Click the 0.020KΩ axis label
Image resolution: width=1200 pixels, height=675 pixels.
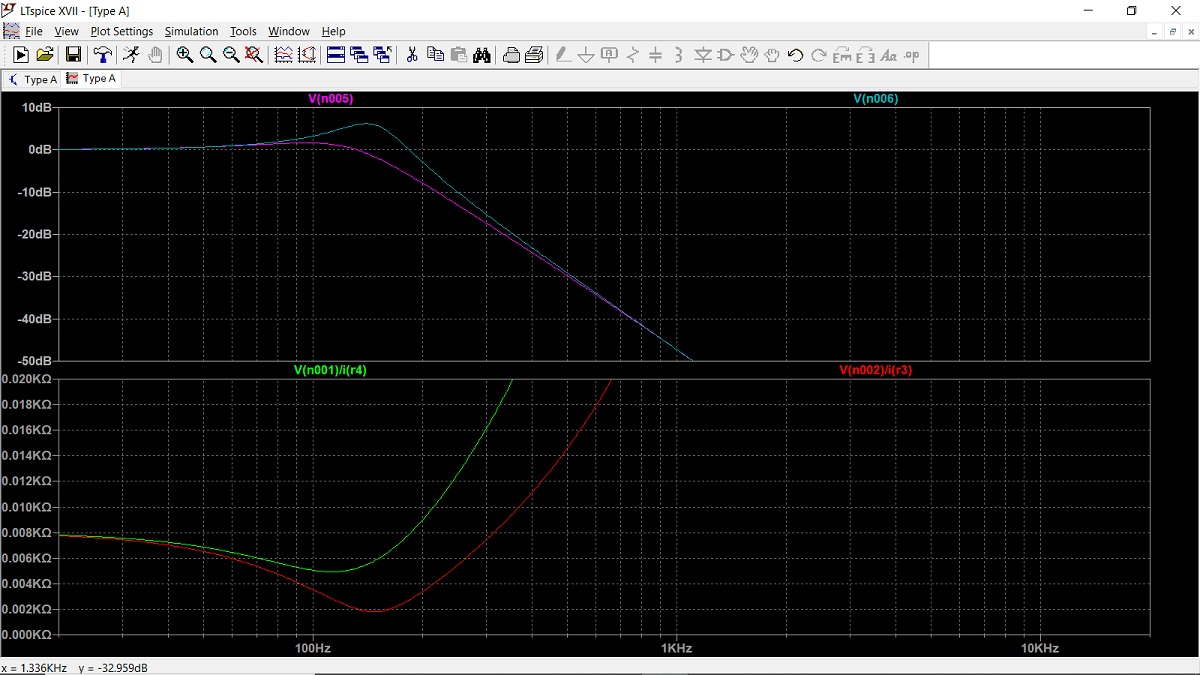[27, 379]
